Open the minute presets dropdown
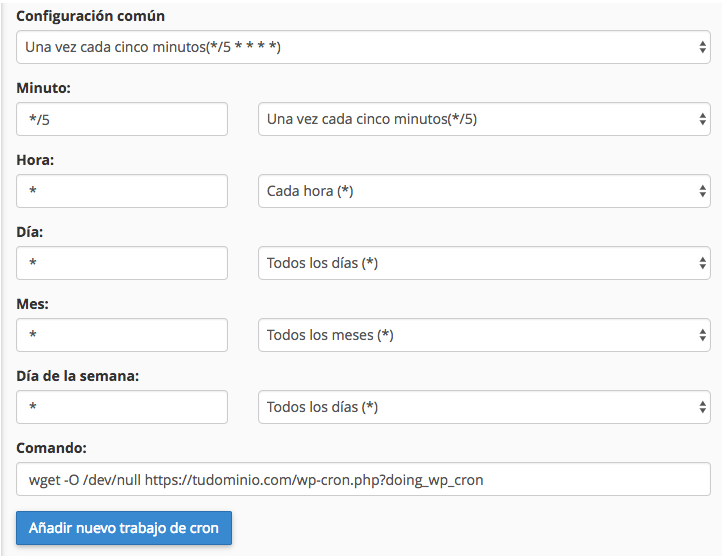The height and width of the screenshot is (556, 722). tap(484, 119)
